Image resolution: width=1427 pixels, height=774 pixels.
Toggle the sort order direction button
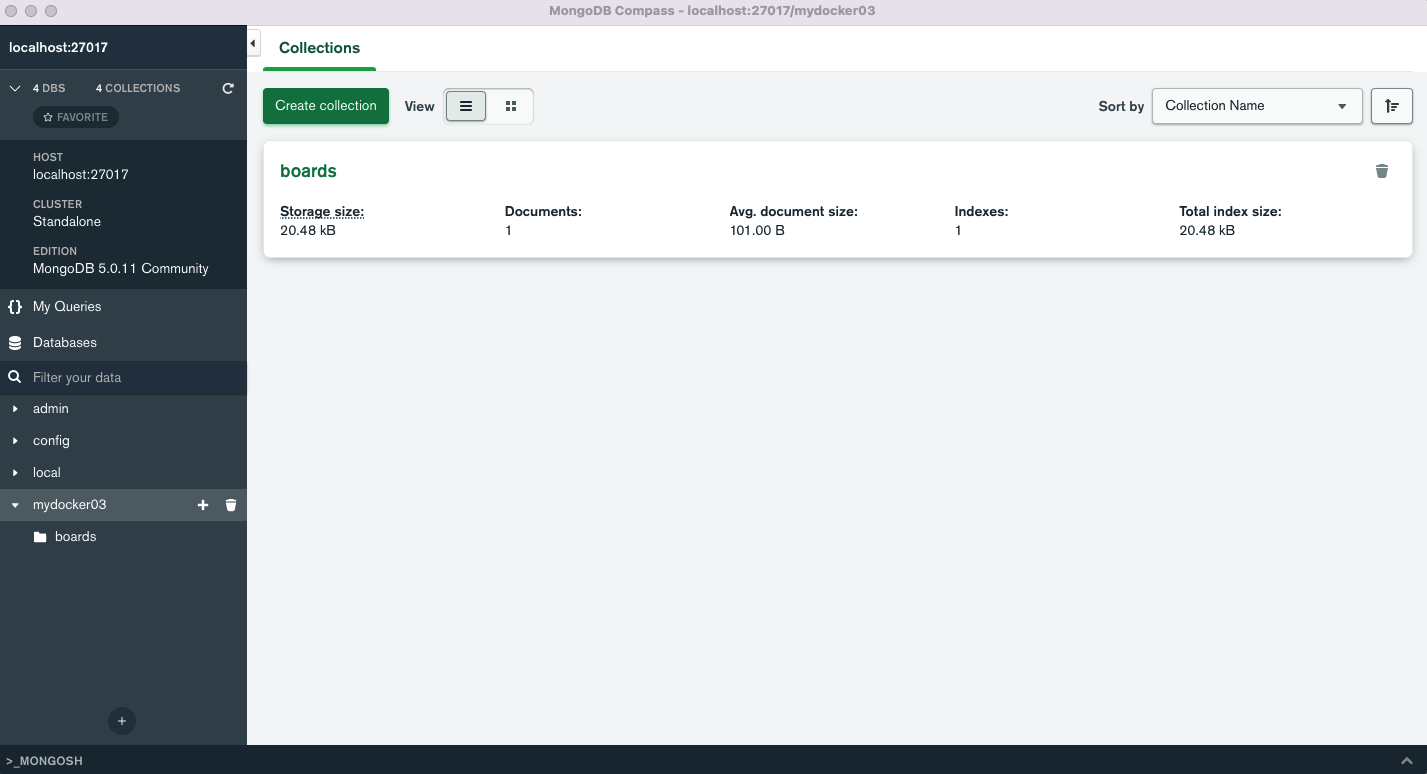pos(1391,106)
